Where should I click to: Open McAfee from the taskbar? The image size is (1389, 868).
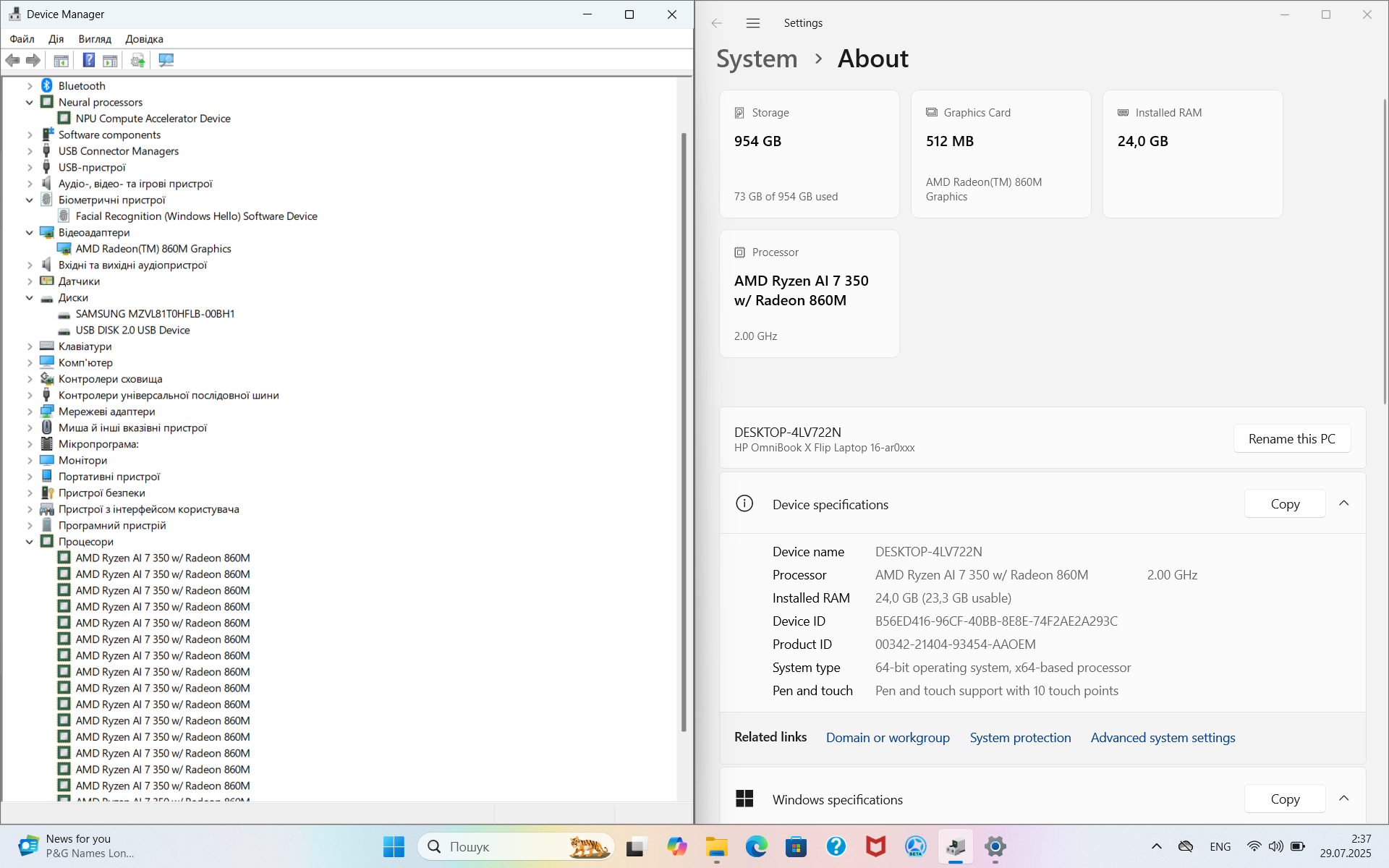tap(876, 846)
